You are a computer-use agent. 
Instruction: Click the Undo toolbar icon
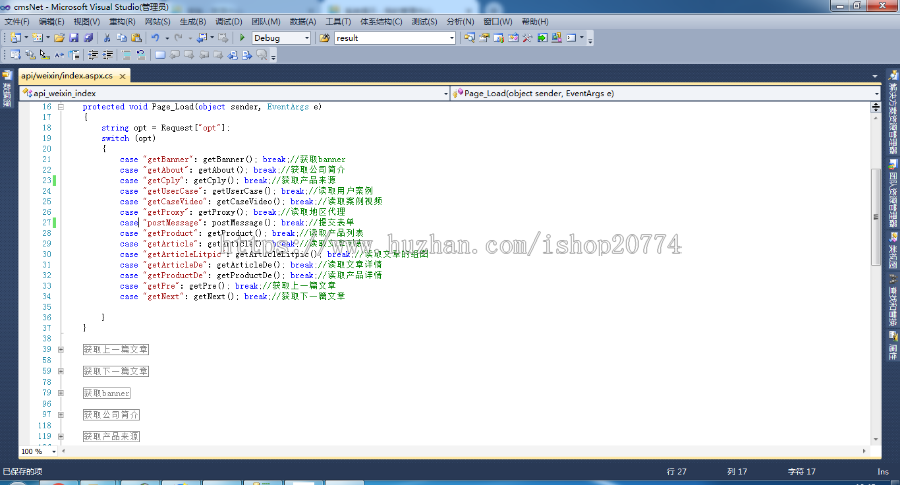(x=155, y=38)
